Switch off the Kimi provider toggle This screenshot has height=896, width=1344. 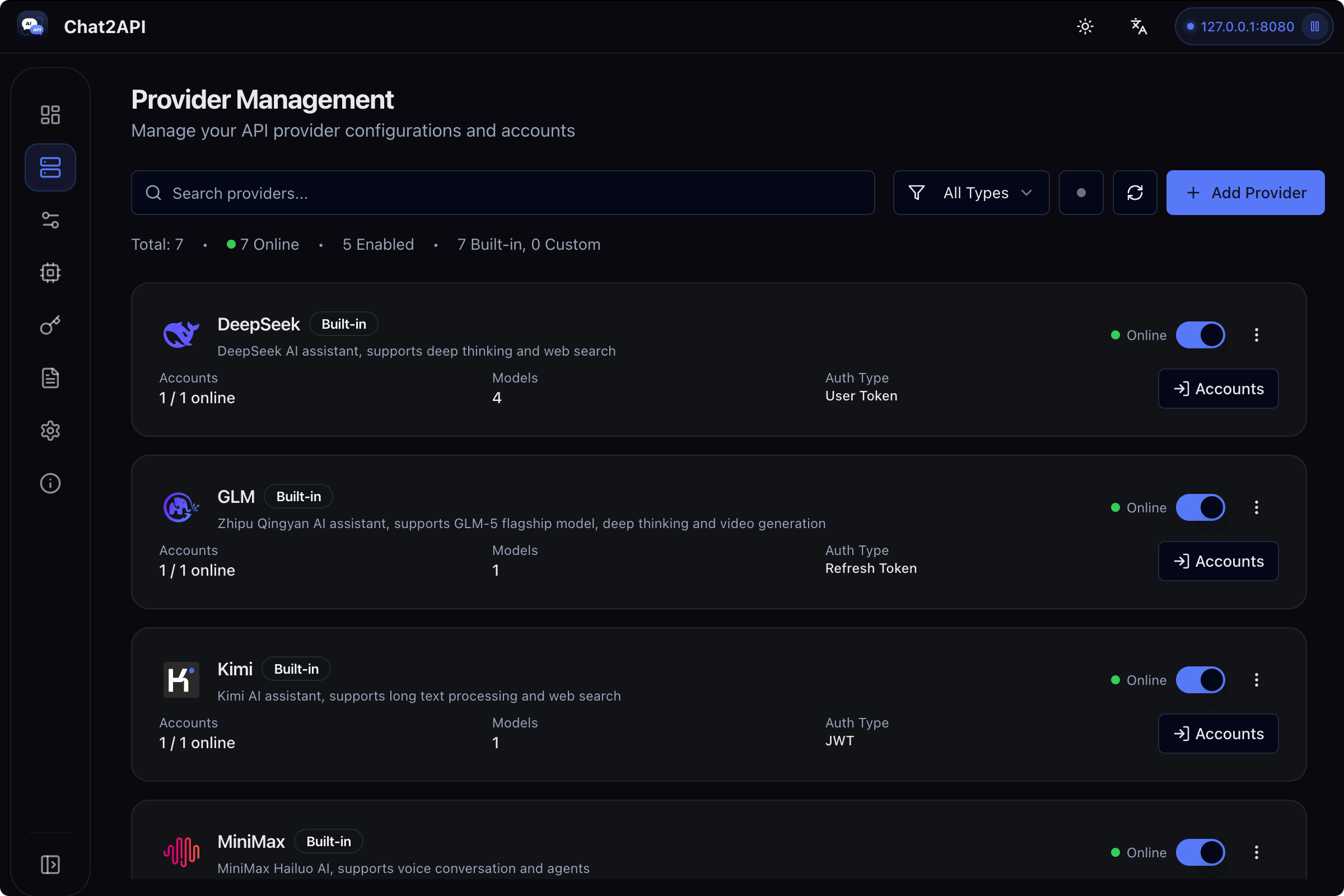point(1200,680)
